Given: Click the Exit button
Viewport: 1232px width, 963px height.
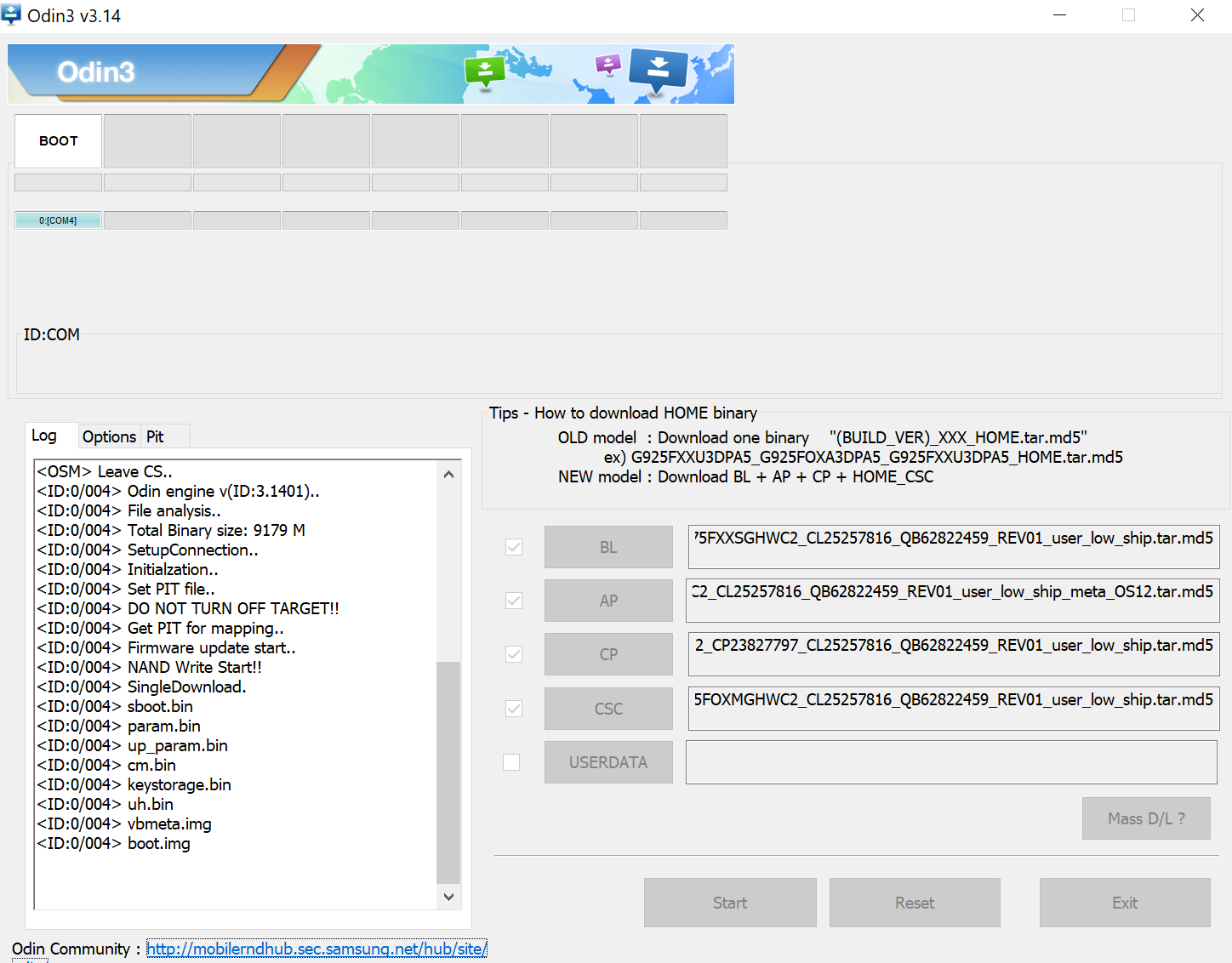Looking at the screenshot, I should [1125, 903].
